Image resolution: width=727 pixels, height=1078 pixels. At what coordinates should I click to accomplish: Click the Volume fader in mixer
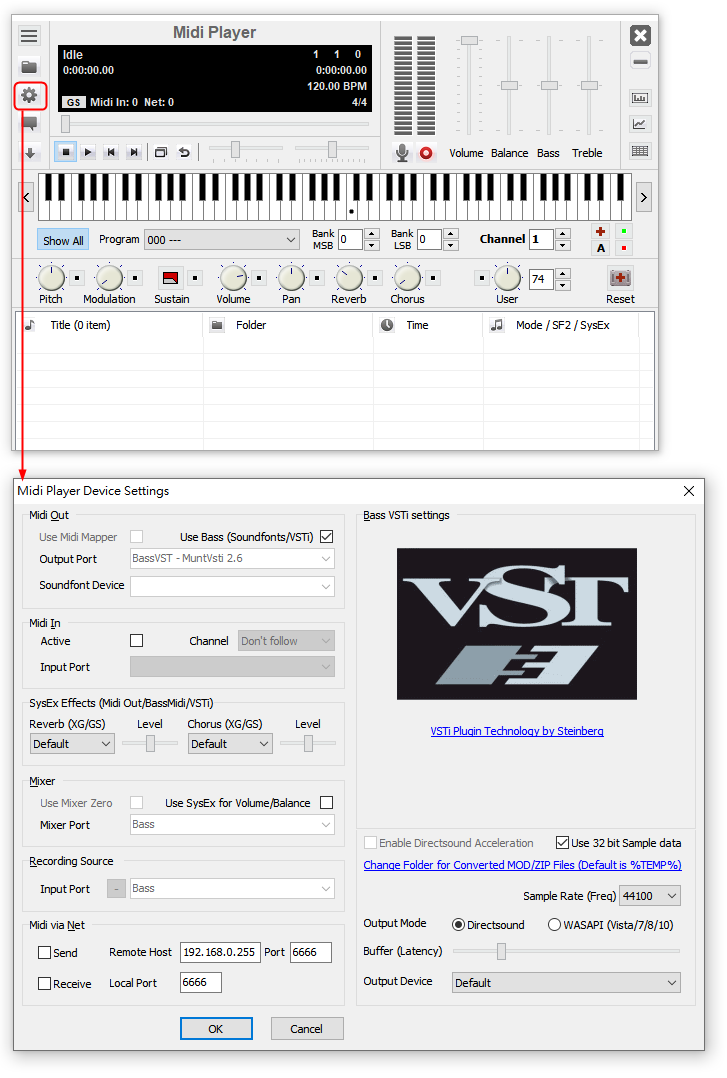[x=469, y=41]
